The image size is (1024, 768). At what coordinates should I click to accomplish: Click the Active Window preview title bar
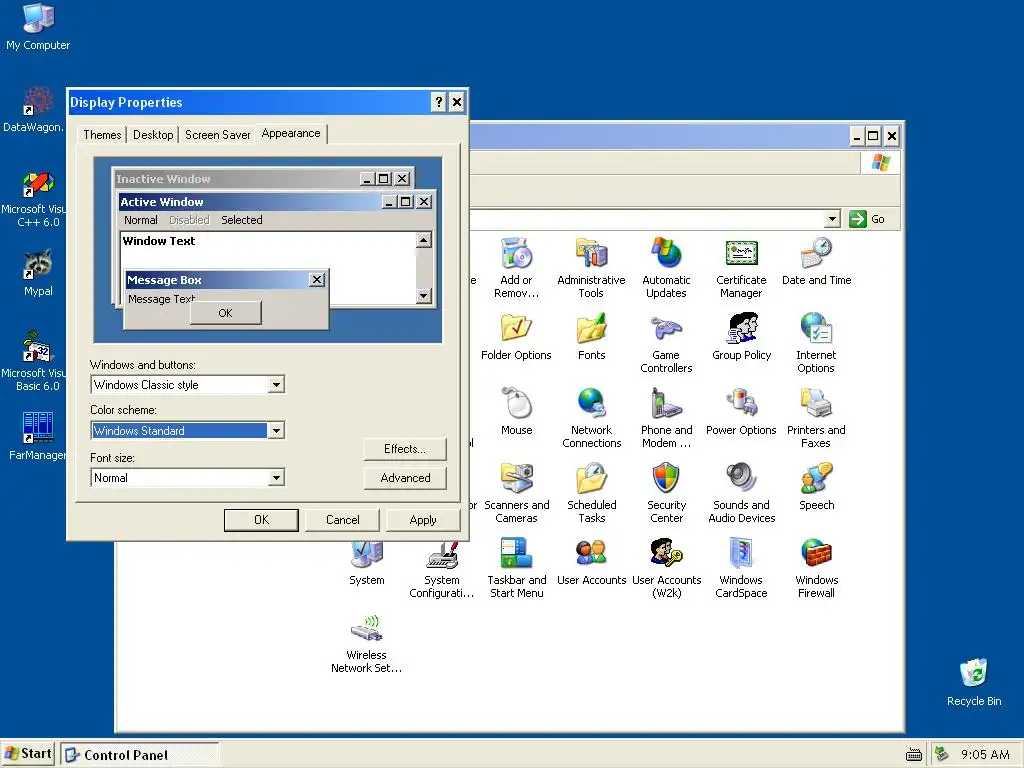[276, 202]
